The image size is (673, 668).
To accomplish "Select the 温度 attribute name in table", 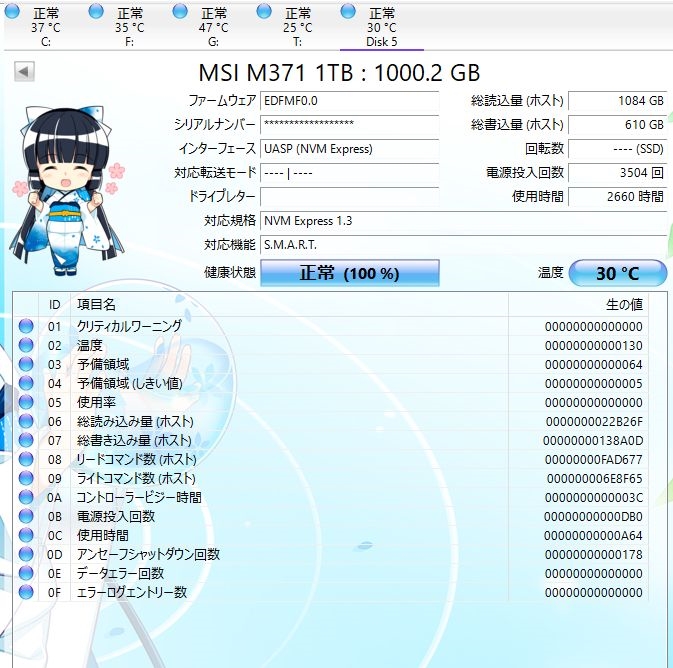I will pyautogui.click(x=90, y=345).
